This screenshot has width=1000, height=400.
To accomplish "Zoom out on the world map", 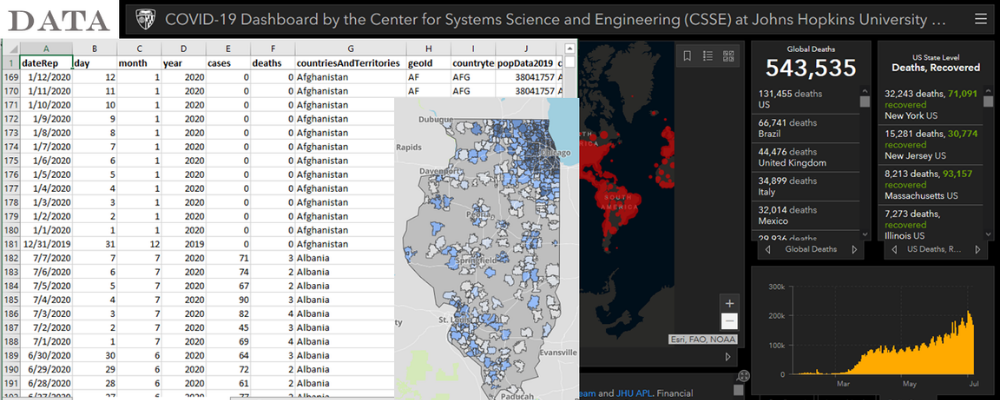I will coord(730,321).
